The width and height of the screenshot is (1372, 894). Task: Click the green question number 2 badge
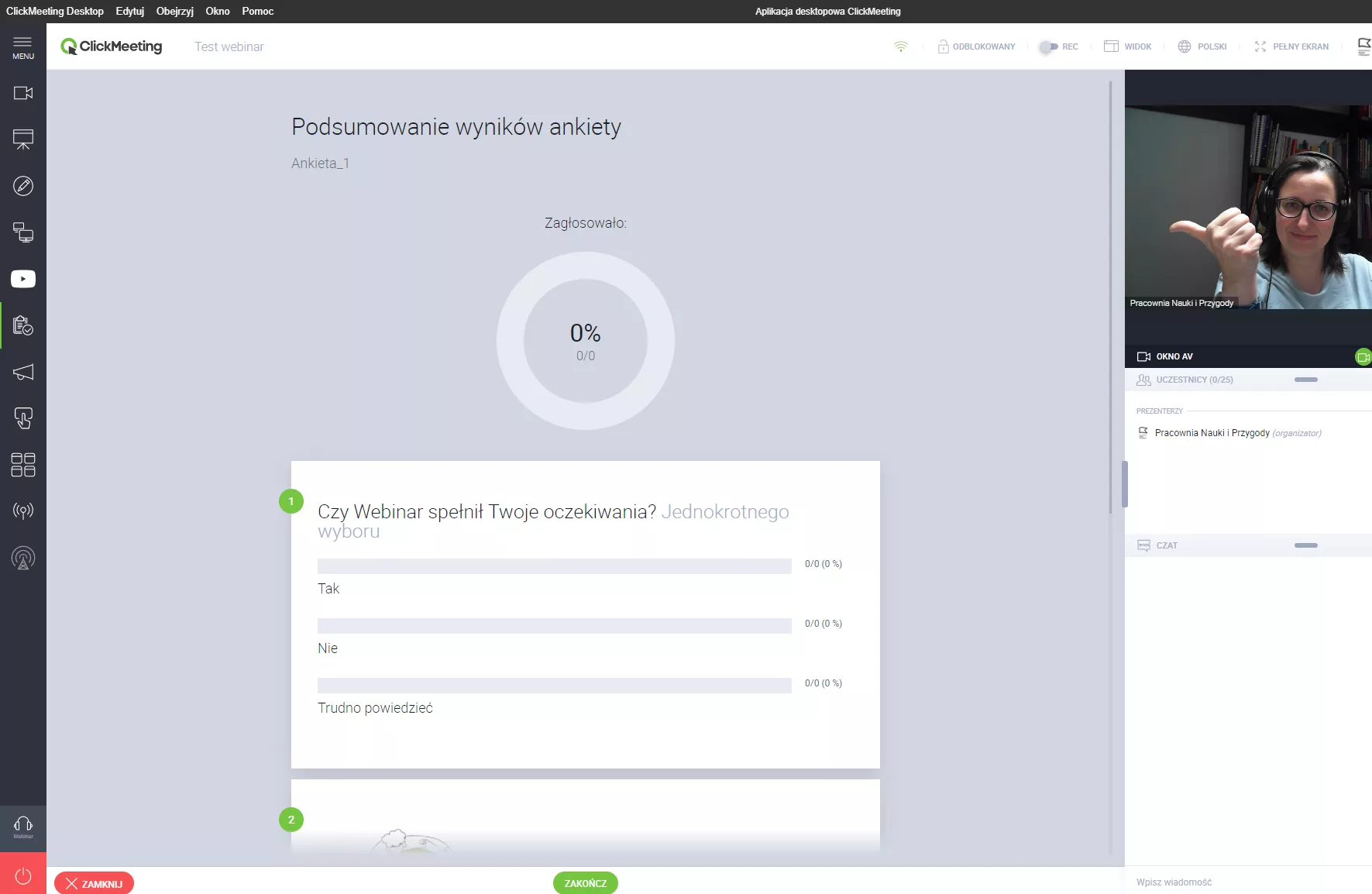coord(291,820)
